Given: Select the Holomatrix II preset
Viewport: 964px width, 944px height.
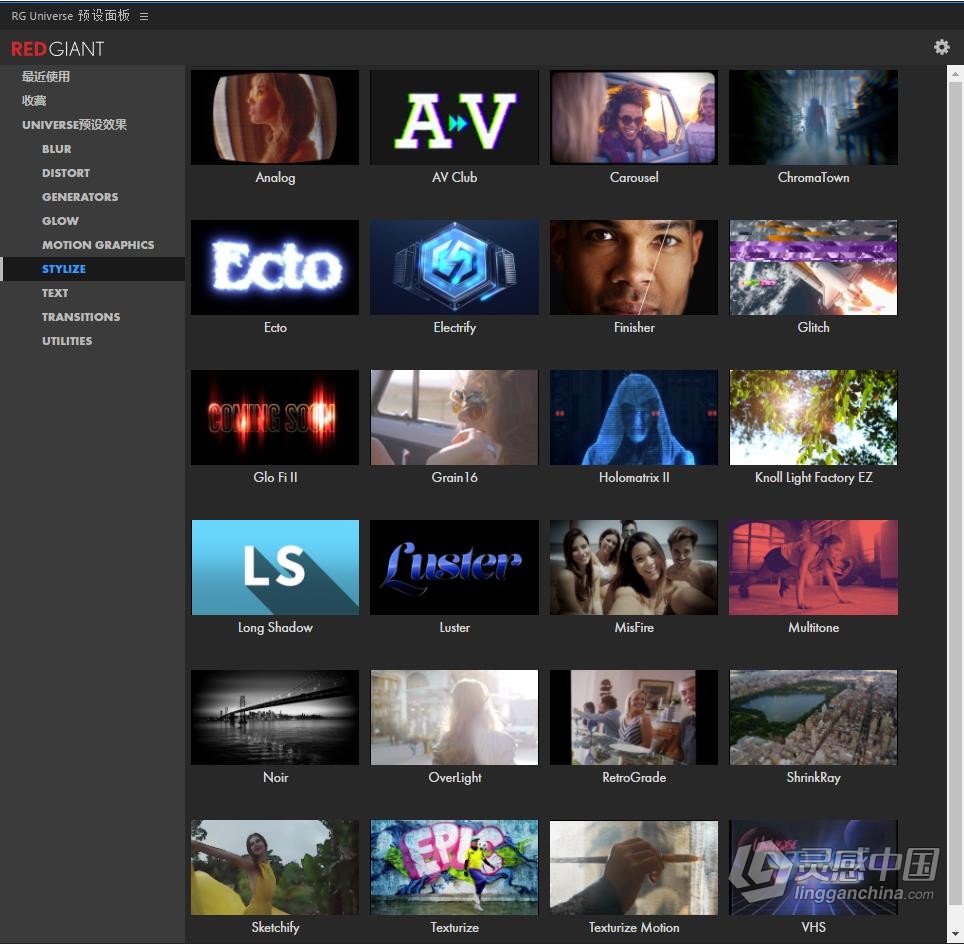Looking at the screenshot, I should tap(634, 417).
